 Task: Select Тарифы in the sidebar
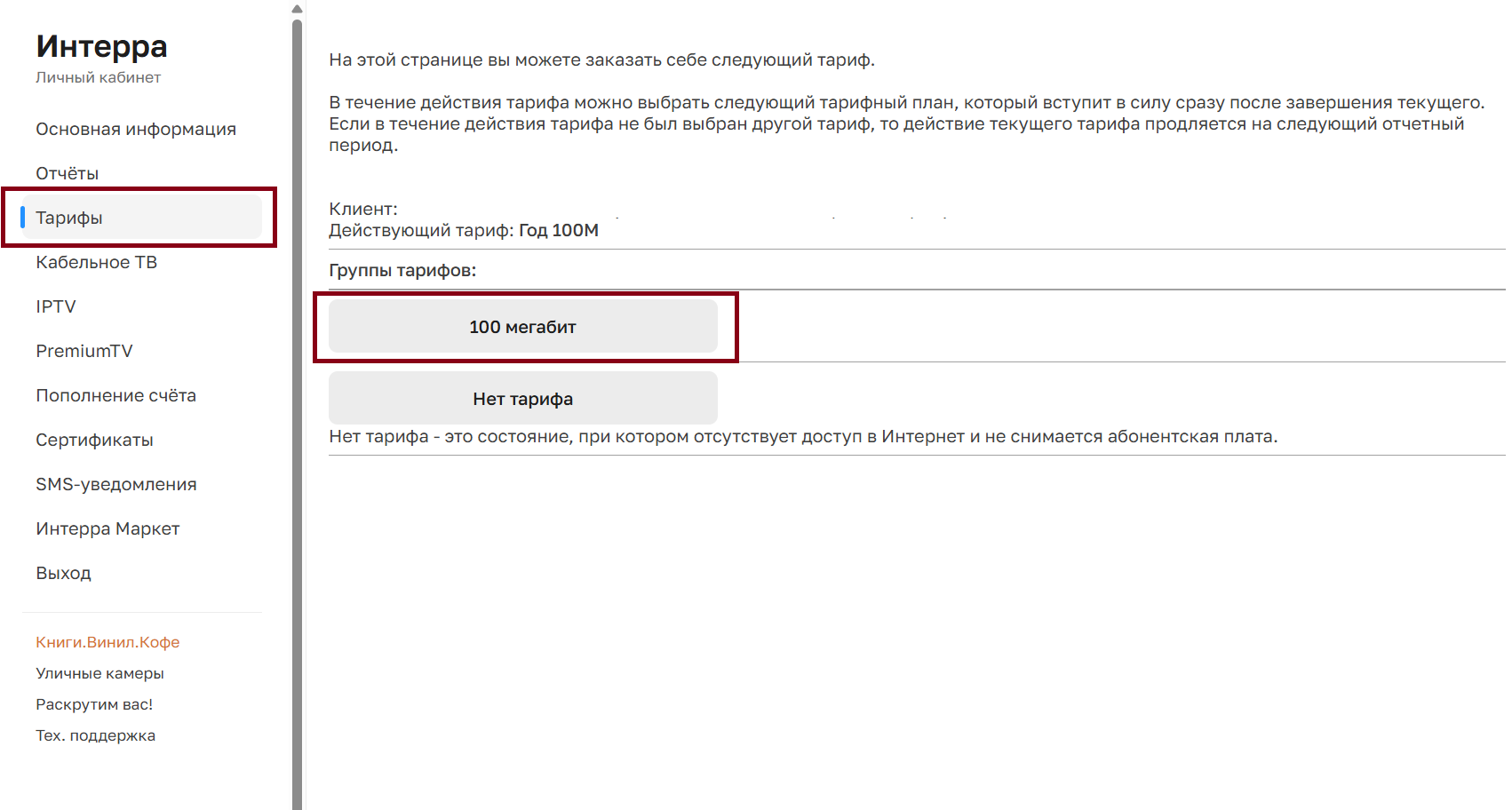click(x=69, y=218)
